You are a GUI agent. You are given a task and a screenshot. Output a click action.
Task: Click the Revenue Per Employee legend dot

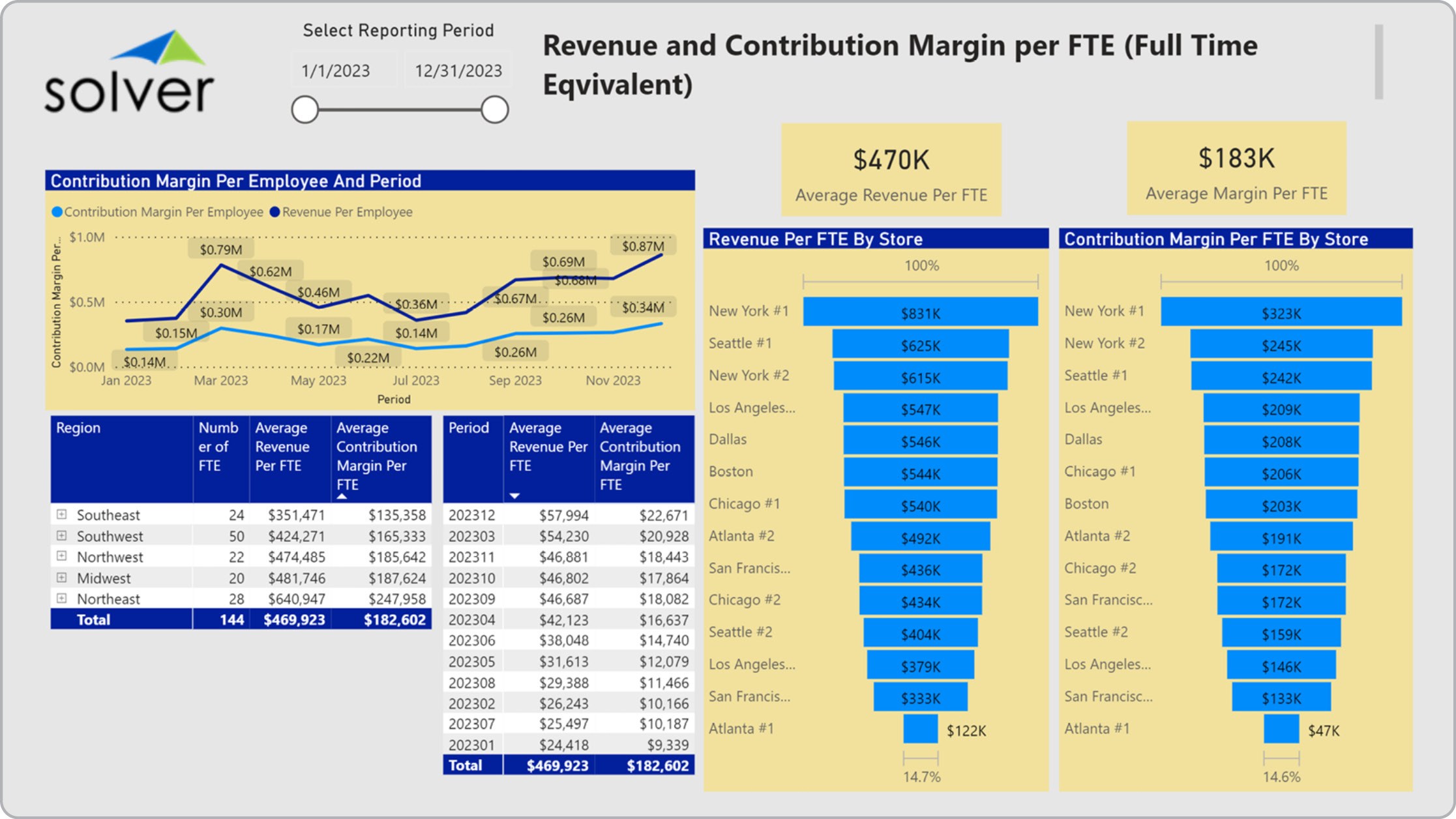[275, 212]
